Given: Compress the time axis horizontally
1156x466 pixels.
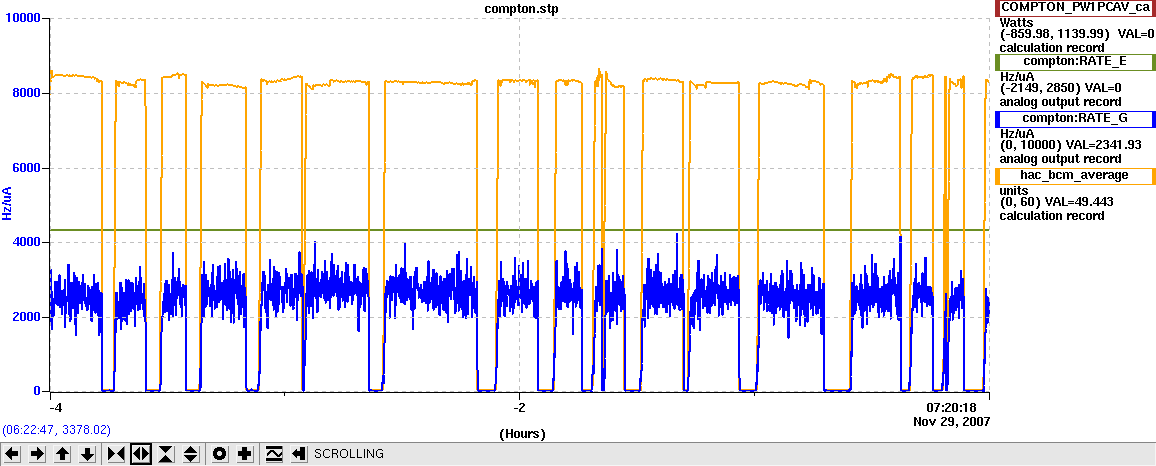Looking at the screenshot, I should pyautogui.click(x=116, y=454).
